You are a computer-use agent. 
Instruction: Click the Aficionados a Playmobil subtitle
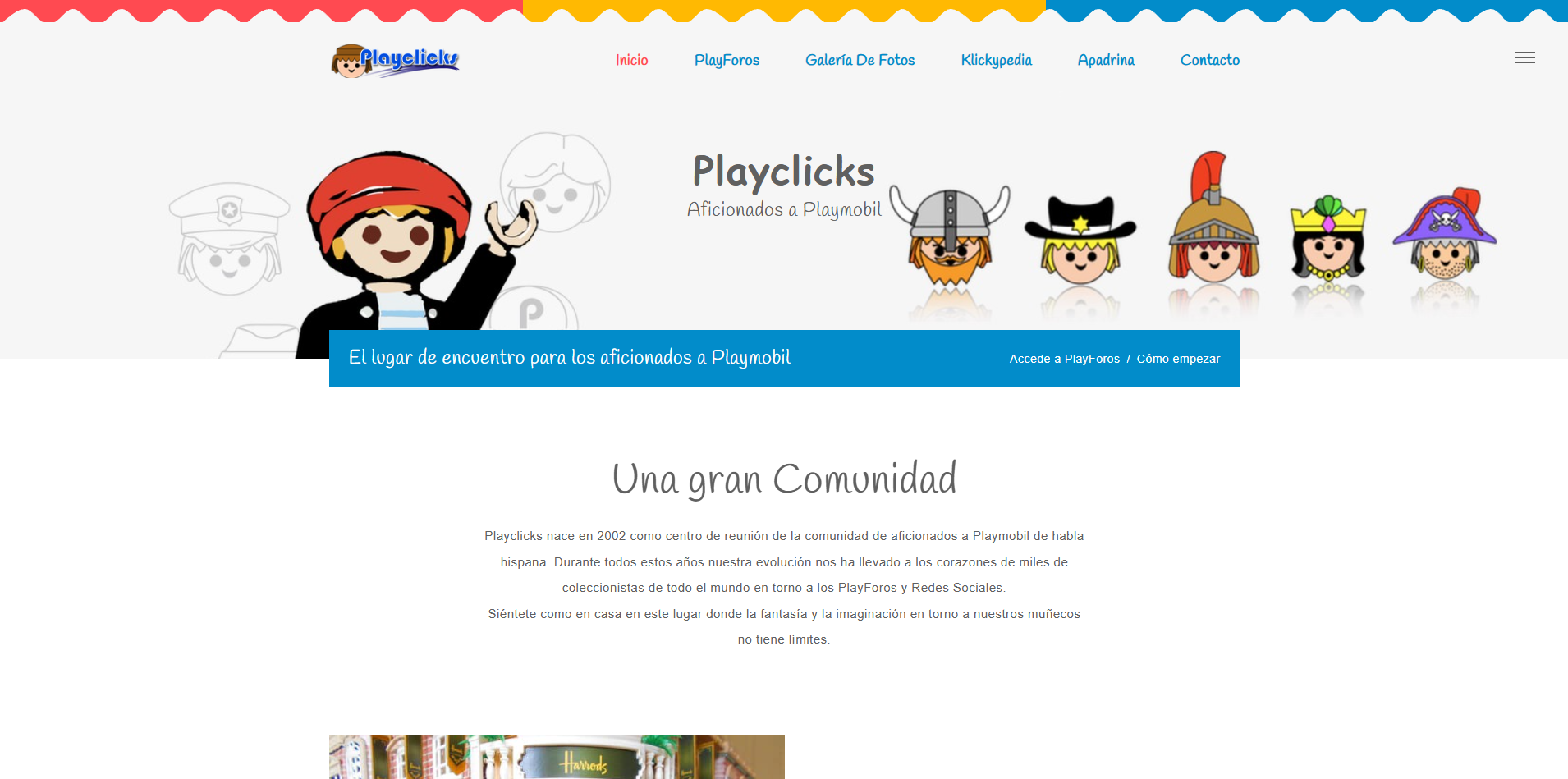(x=784, y=209)
